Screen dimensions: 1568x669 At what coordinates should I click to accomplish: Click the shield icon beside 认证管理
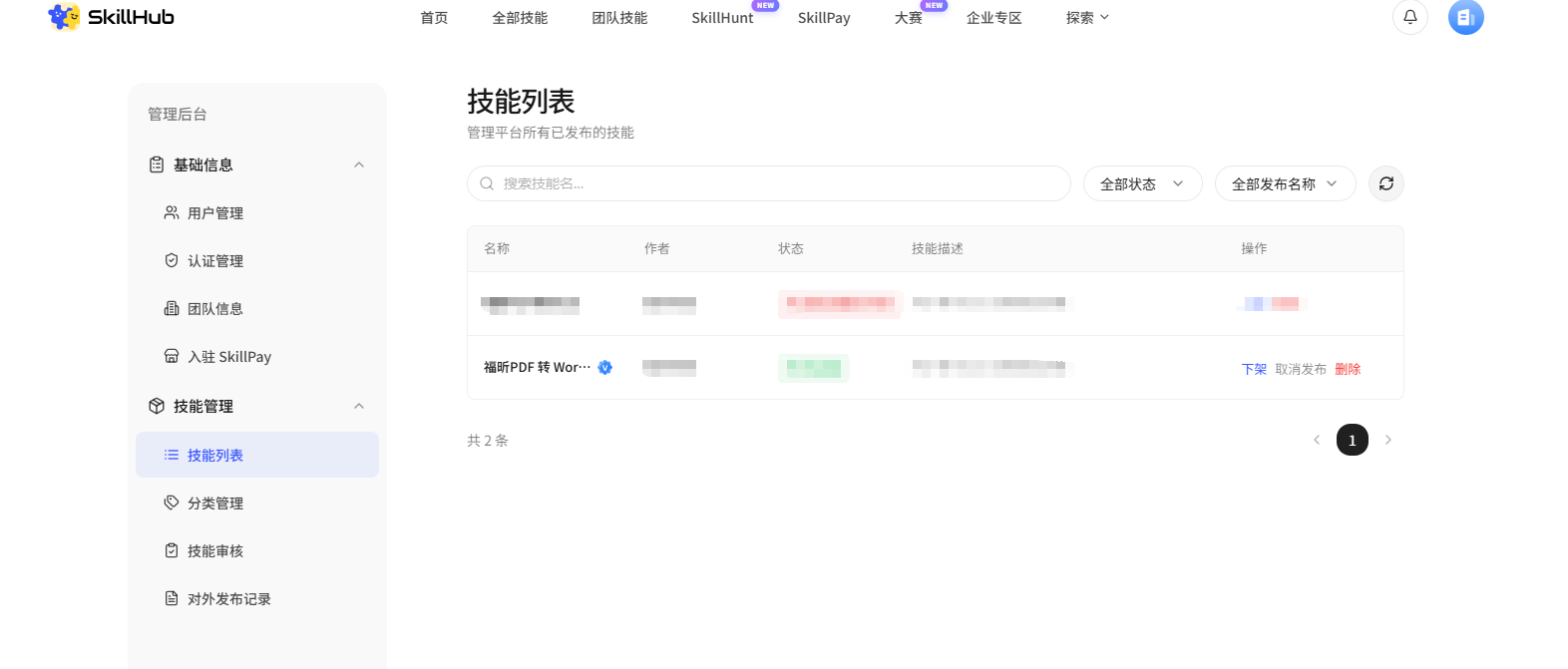pos(172,260)
